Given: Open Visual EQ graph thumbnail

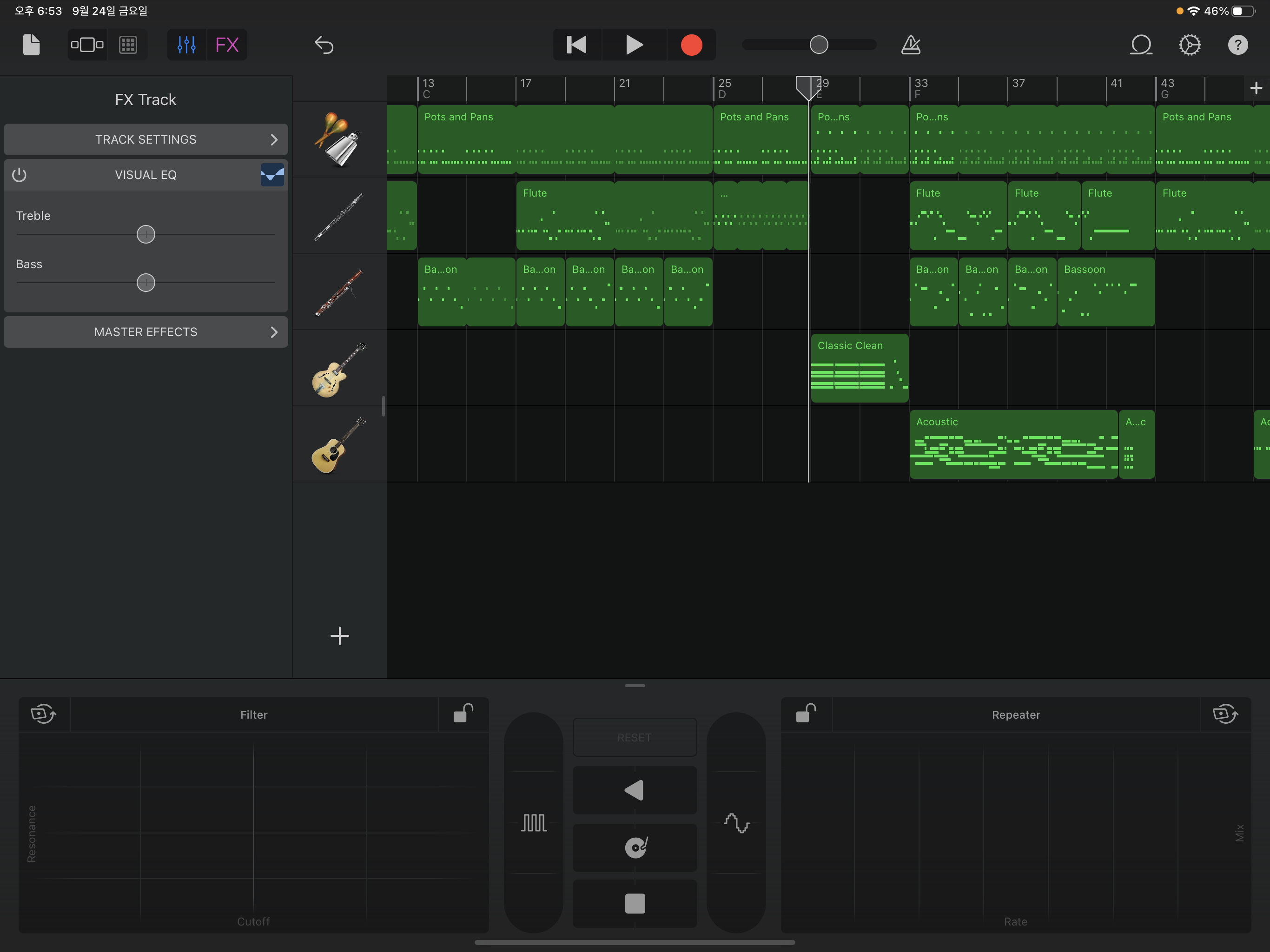Looking at the screenshot, I should [x=272, y=175].
